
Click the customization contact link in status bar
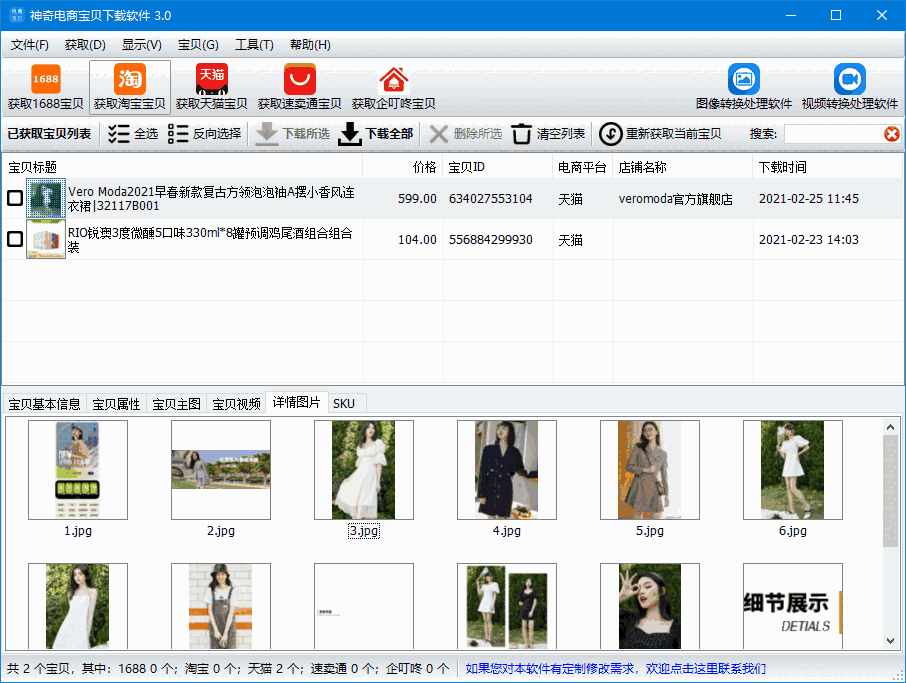coord(616,668)
